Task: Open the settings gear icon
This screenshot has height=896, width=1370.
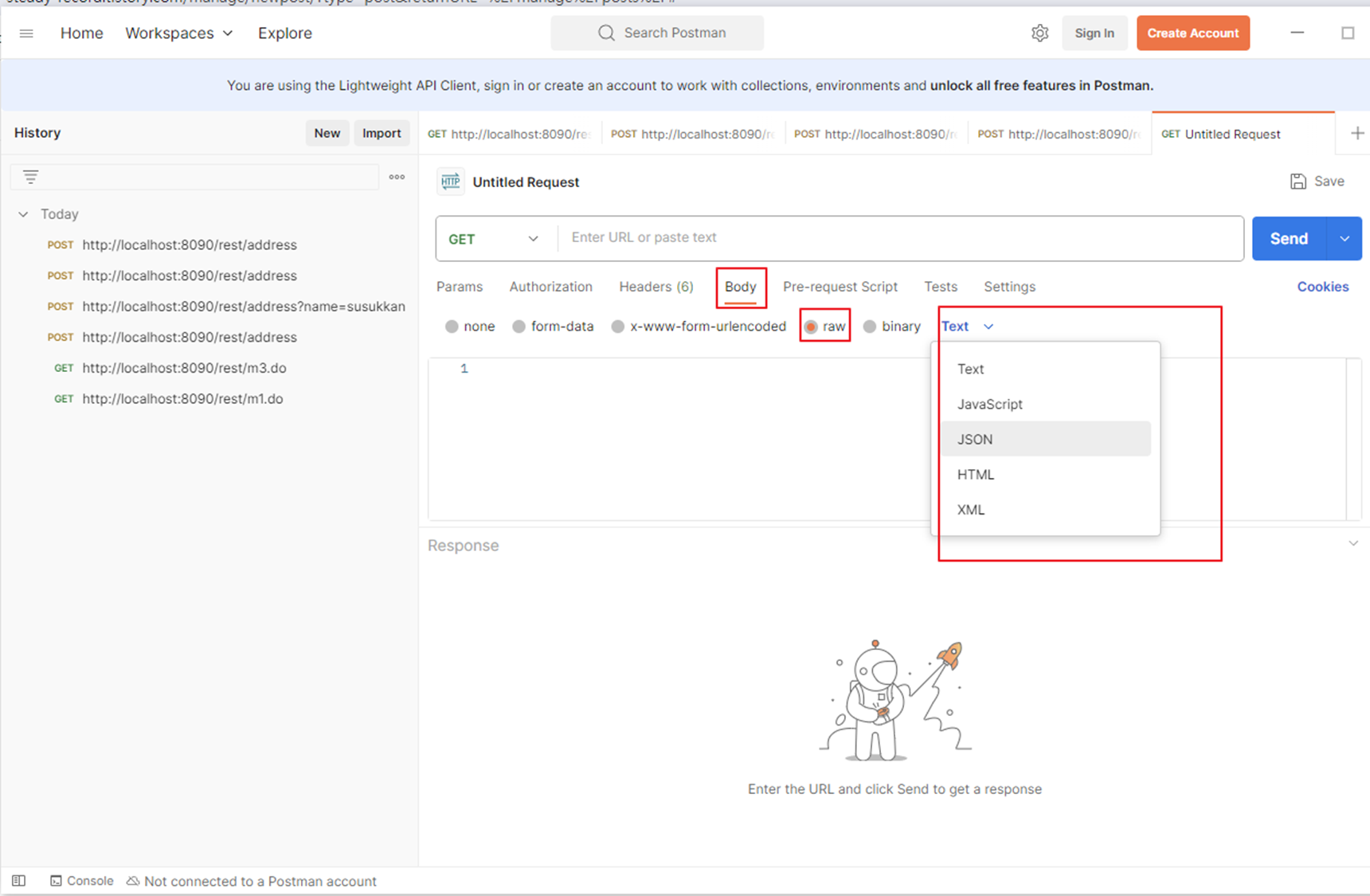Action: (x=1040, y=33)
